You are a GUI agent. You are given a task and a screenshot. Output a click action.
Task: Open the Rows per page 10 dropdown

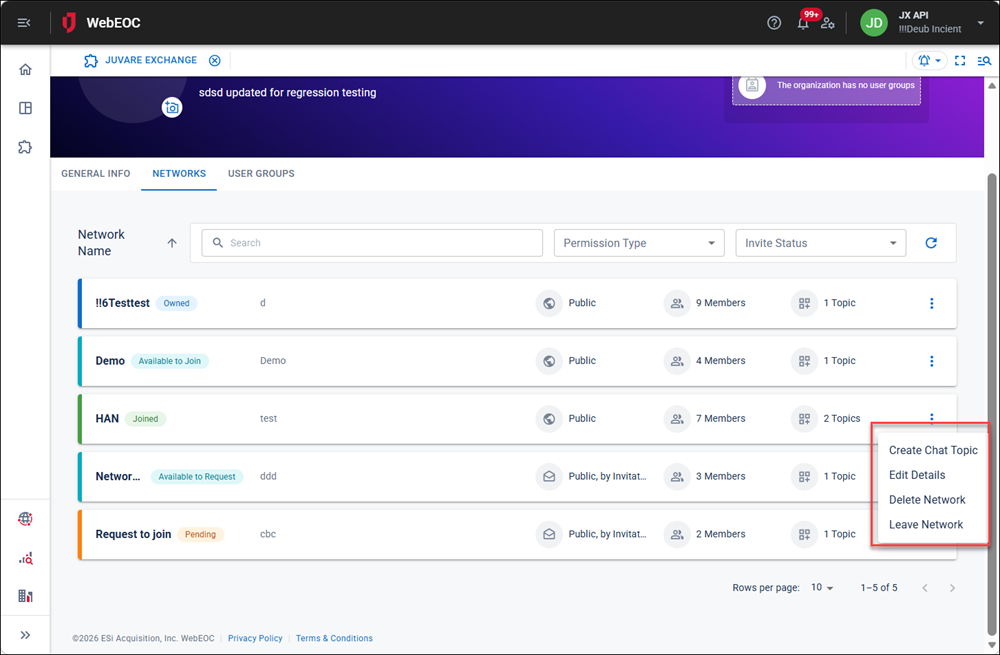pyautogui.click(x=822, y=587)
